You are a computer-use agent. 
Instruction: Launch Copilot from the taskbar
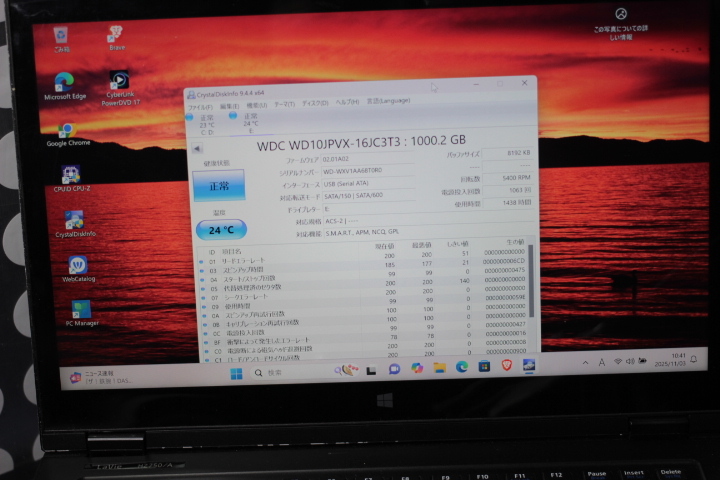point(417,368)
